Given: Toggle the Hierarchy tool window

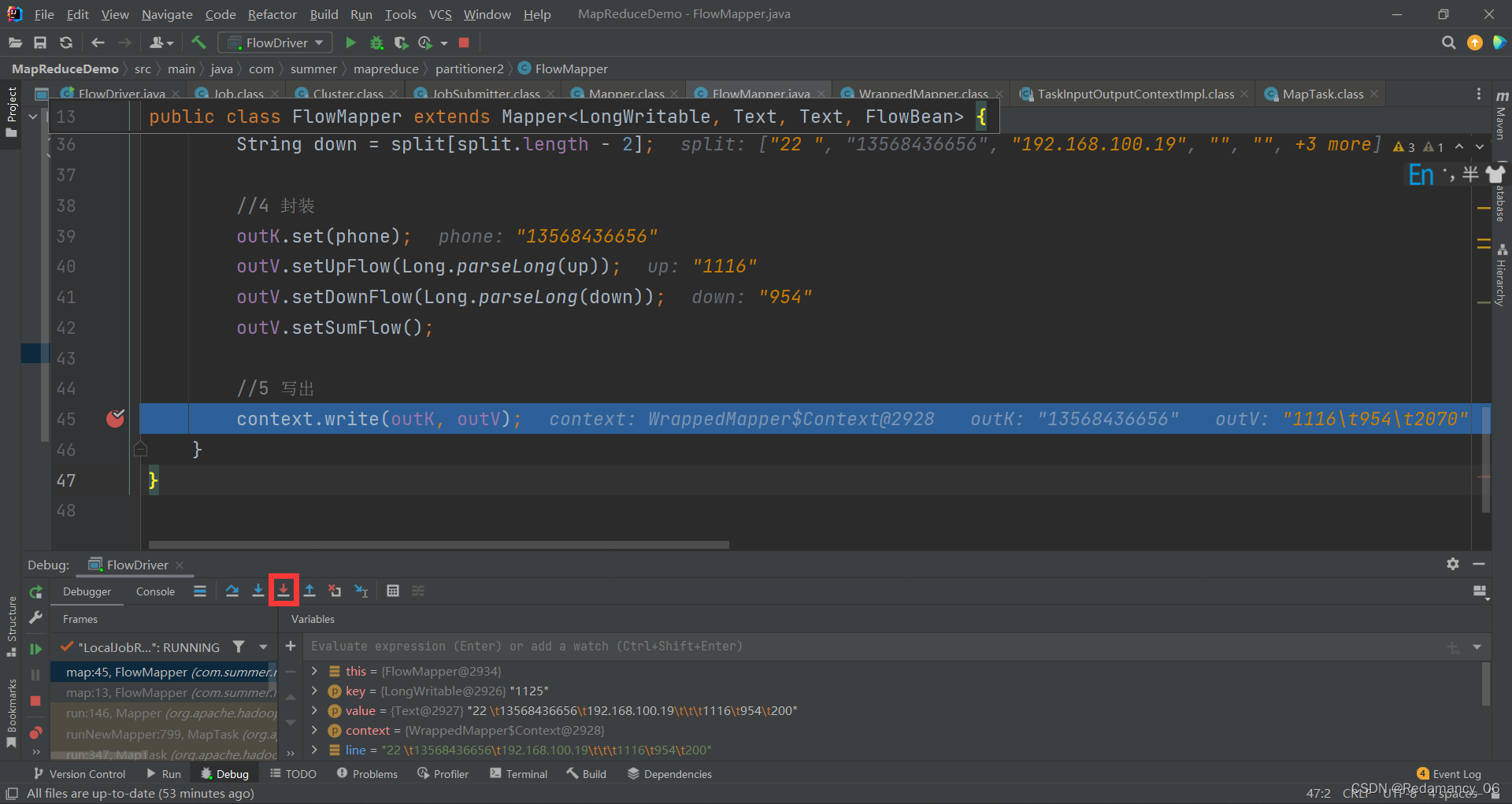Looking at the screenshot, I should tap(1501, 275).
